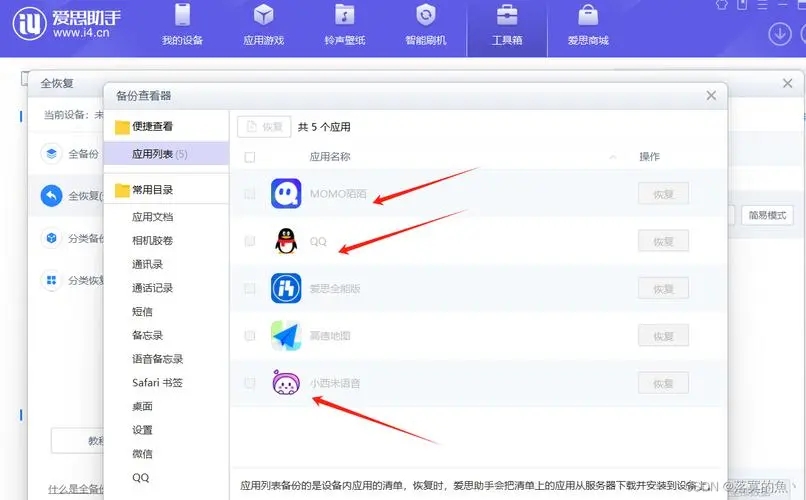
Task: Tick the MOMO陌陌 row checkbox
Action: pos(250,194)
